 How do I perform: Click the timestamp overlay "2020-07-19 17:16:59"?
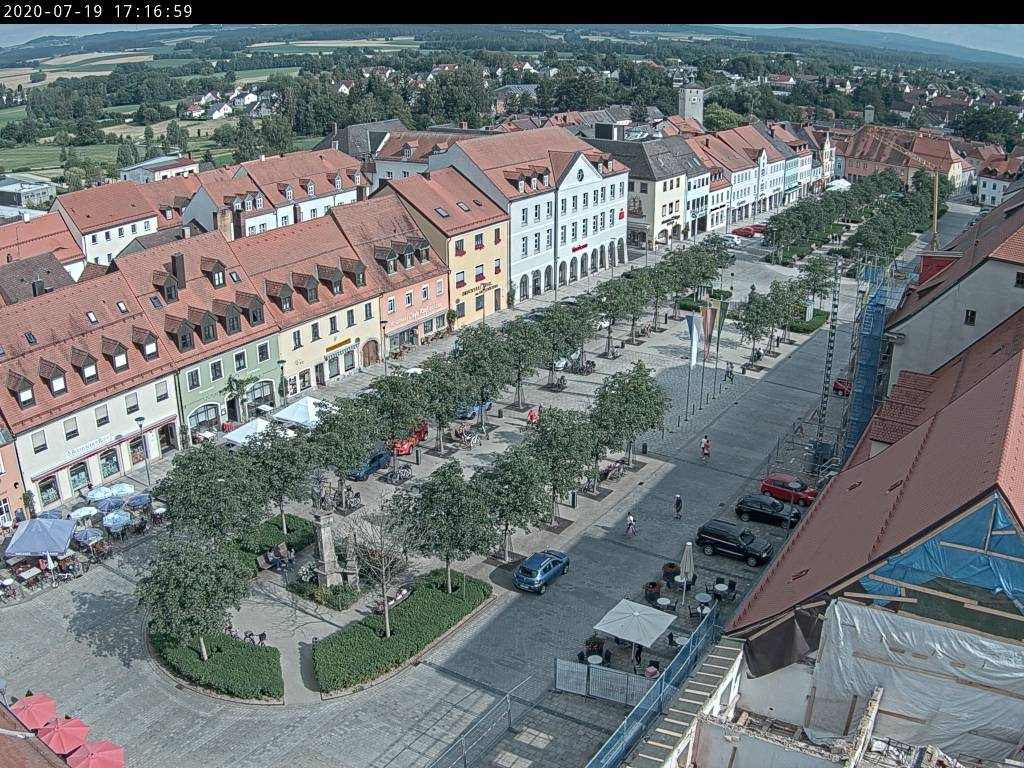(x=98, y=11)
